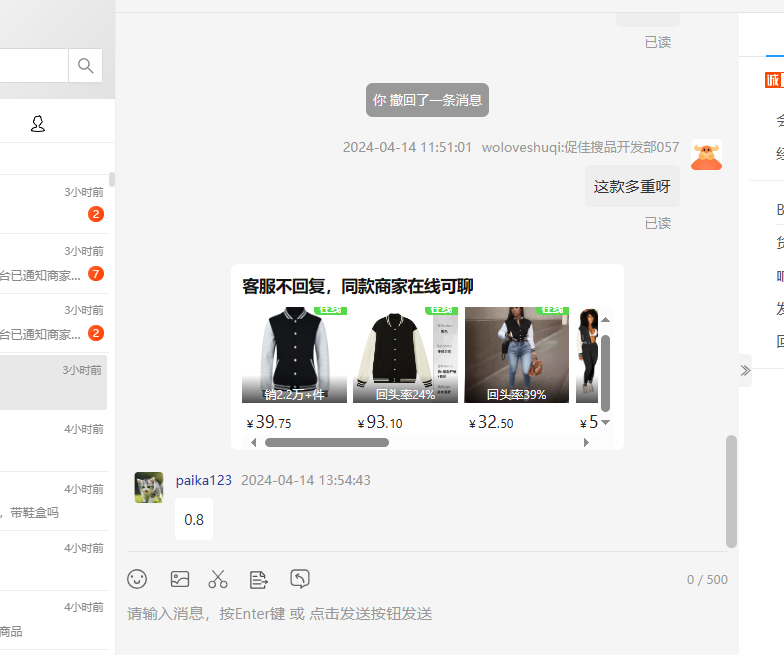Open conversation with 7 unread messages
784x655 pixels.
(x=54, y=264)
